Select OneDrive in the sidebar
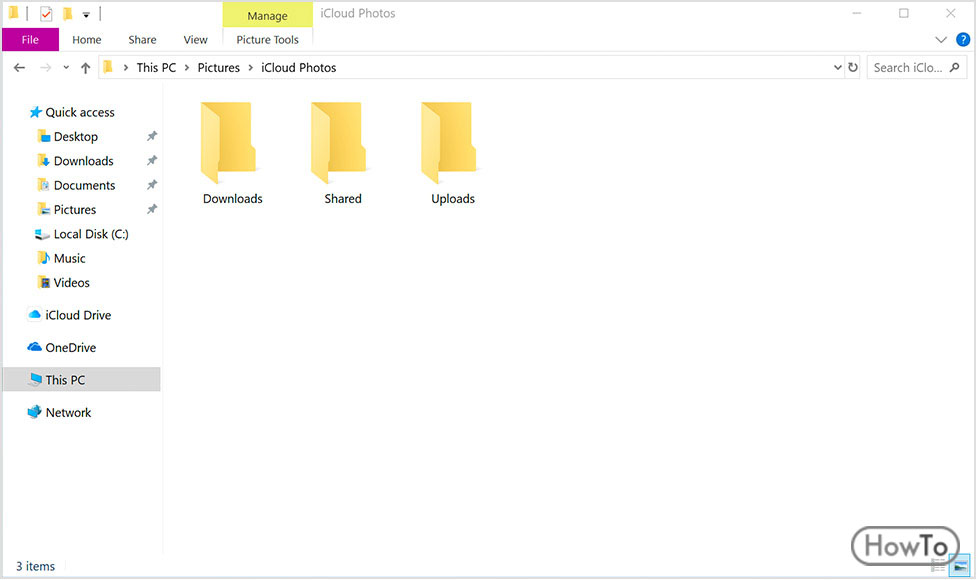The width and height of the screenshot is (976, 580). pos(62,348)
